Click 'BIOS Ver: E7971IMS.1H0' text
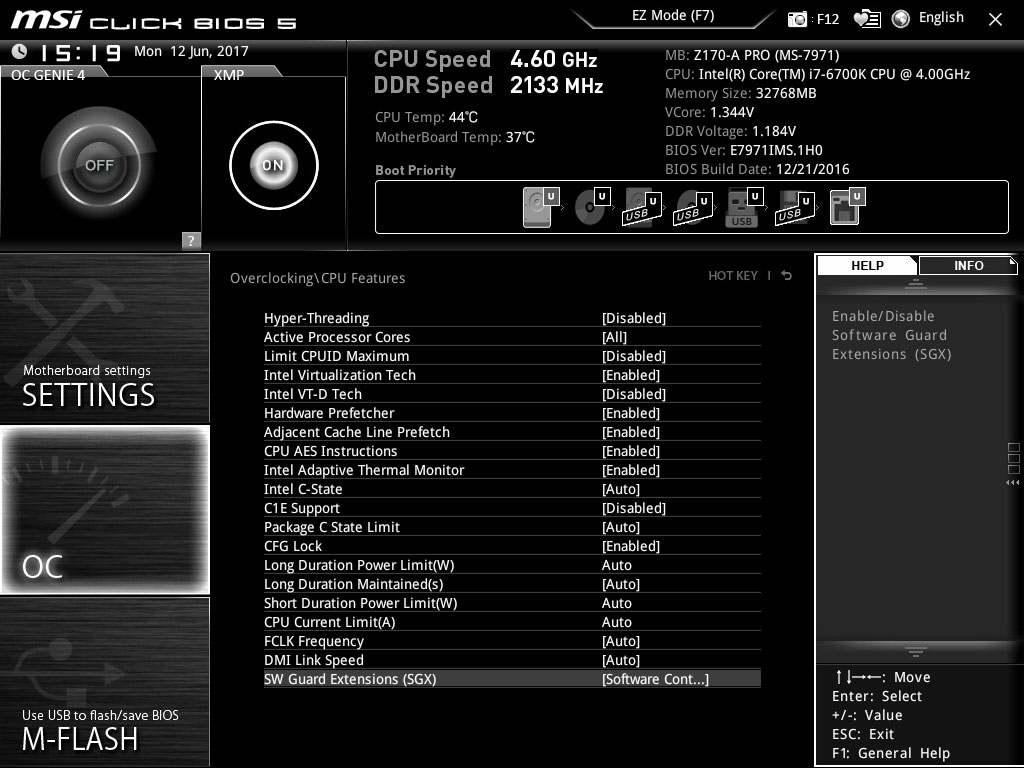The width and height of the screenshot is (1024, 768). (x=744, y=150)
